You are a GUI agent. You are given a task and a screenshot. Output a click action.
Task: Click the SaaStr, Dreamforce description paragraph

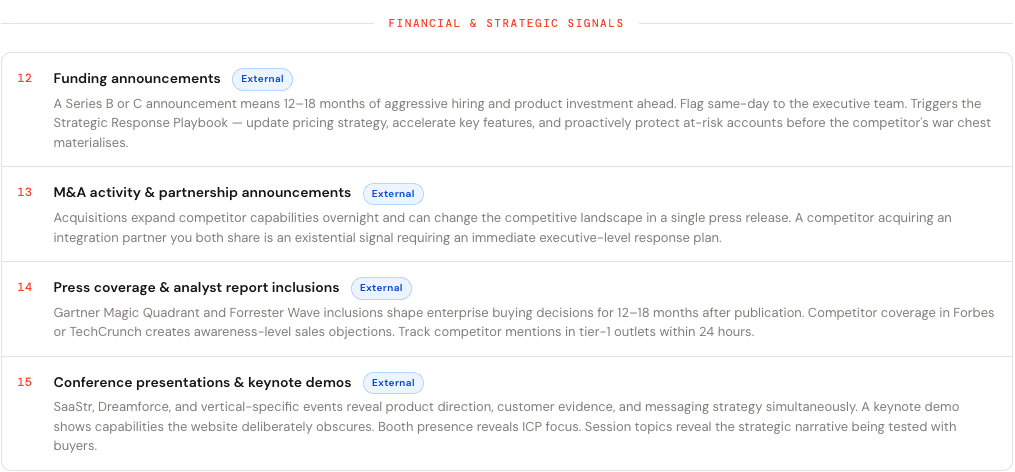coord(506,427)
